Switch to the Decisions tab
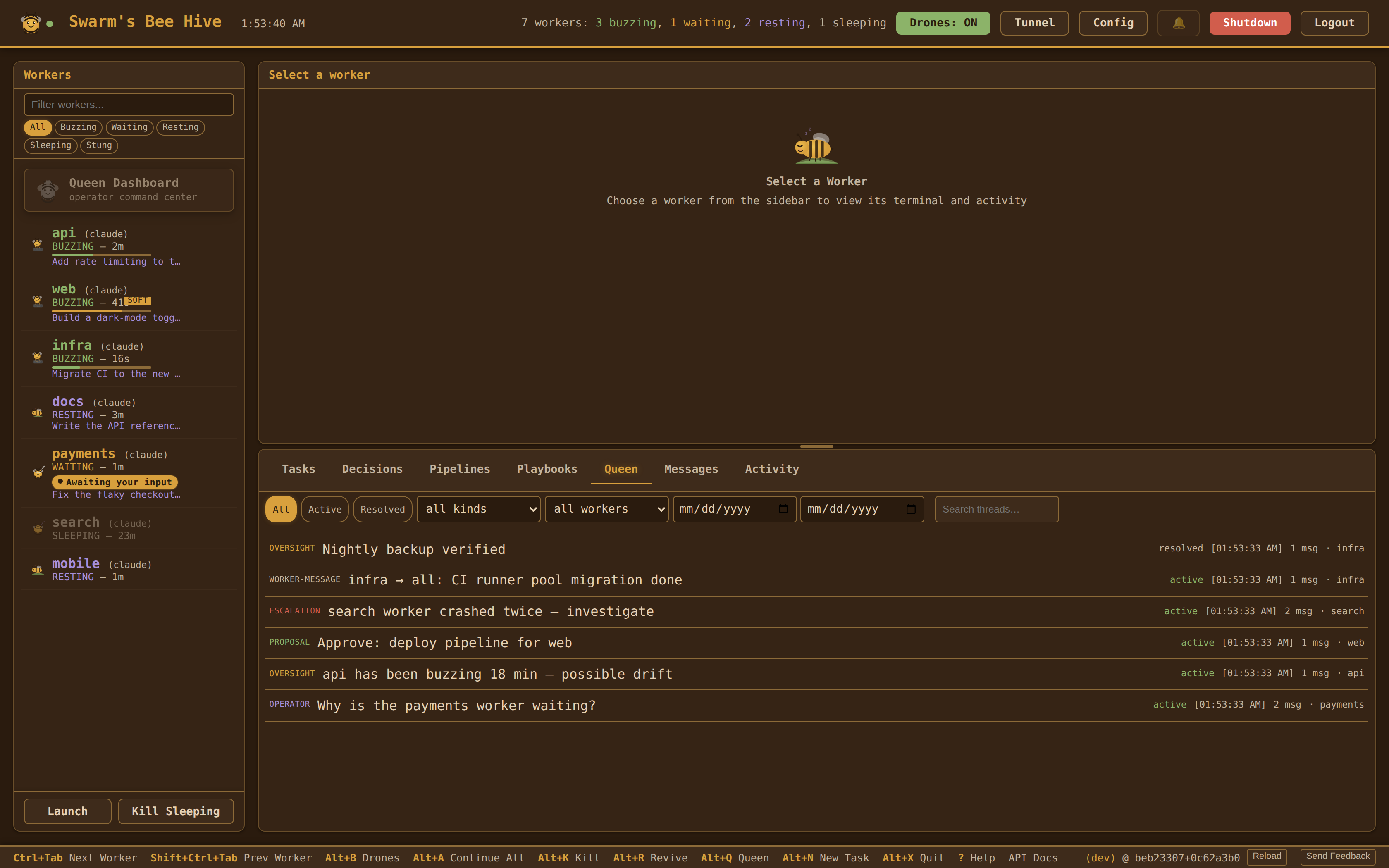The image size is (1389, 868). [x=372, y=469]
